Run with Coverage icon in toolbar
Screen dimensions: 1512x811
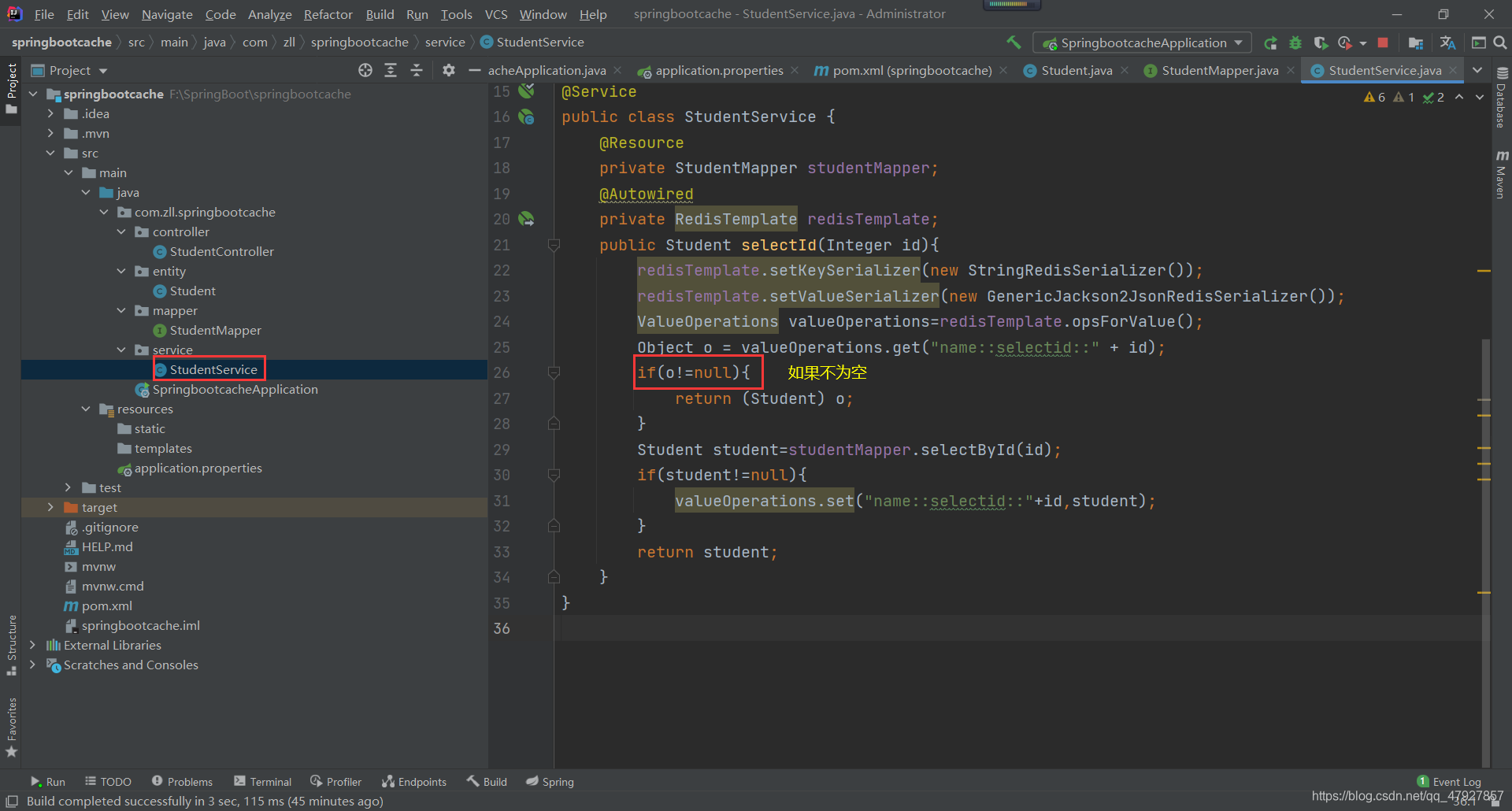tap(1321, 43)
